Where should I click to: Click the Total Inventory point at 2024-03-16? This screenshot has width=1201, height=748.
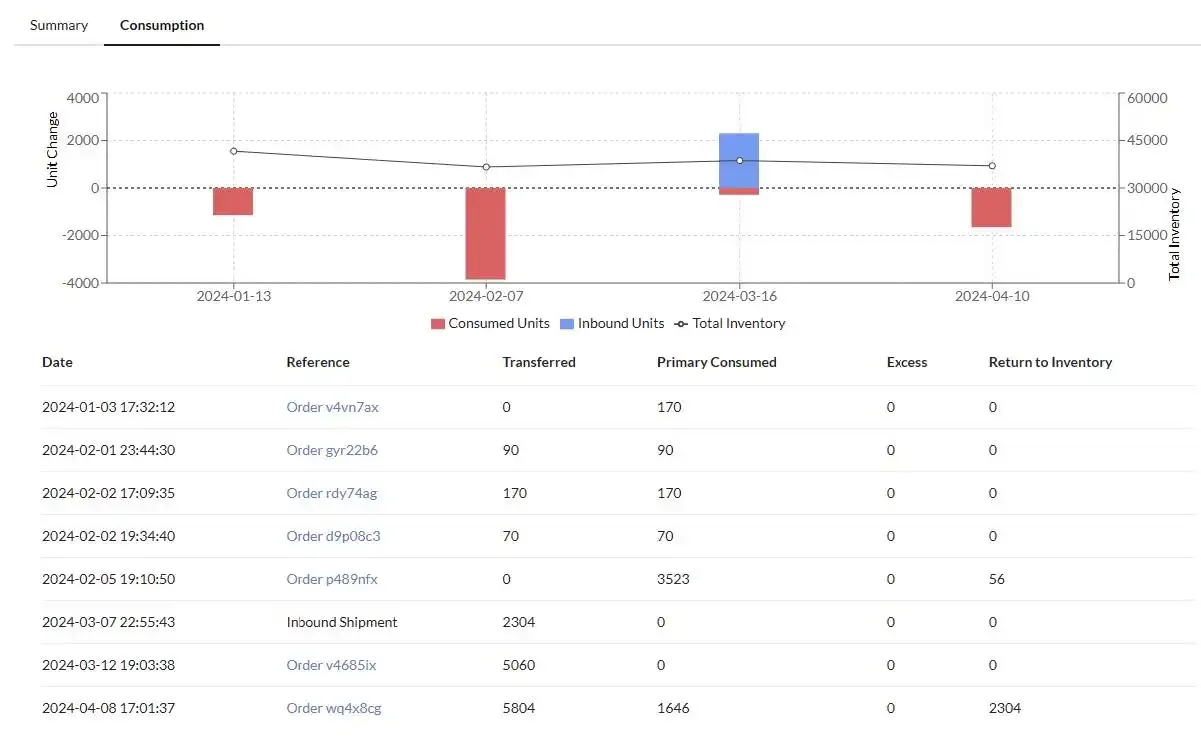[x=738, y=159]
